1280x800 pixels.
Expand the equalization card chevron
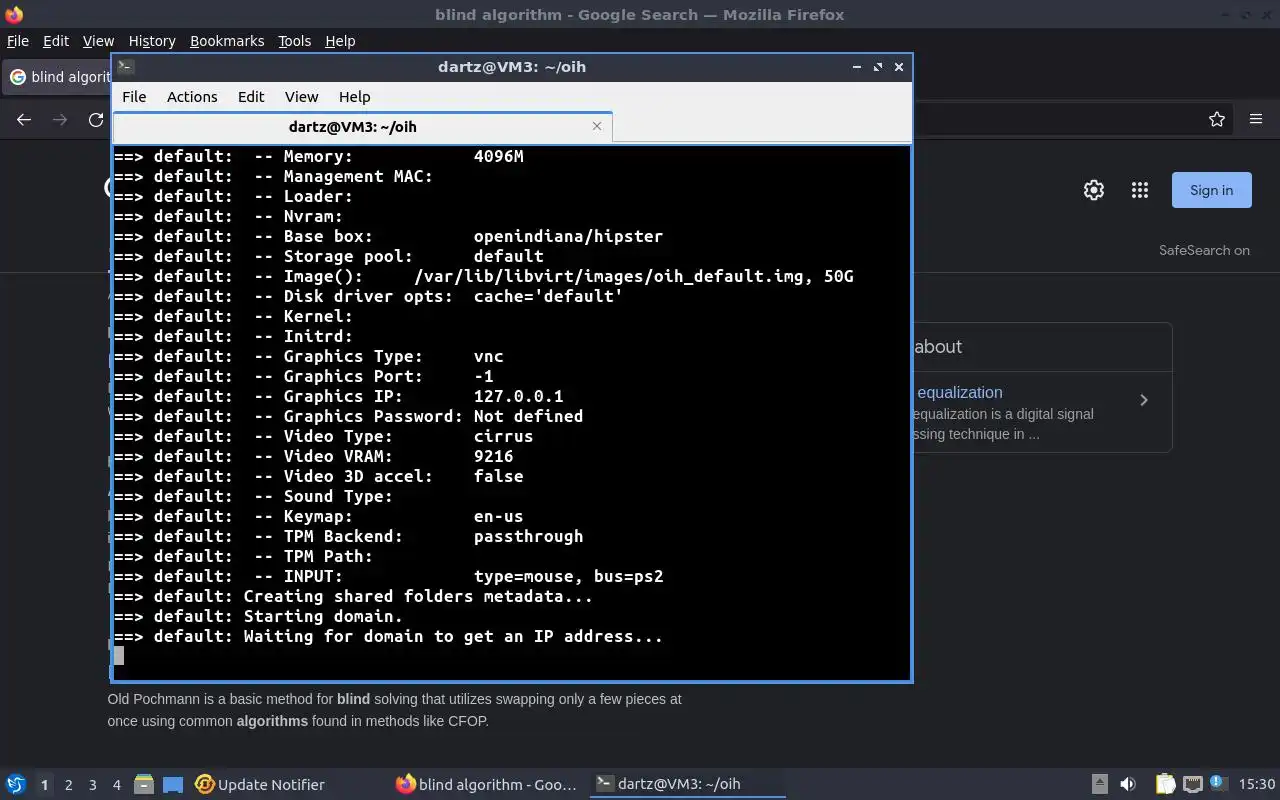click(1144, 400)
